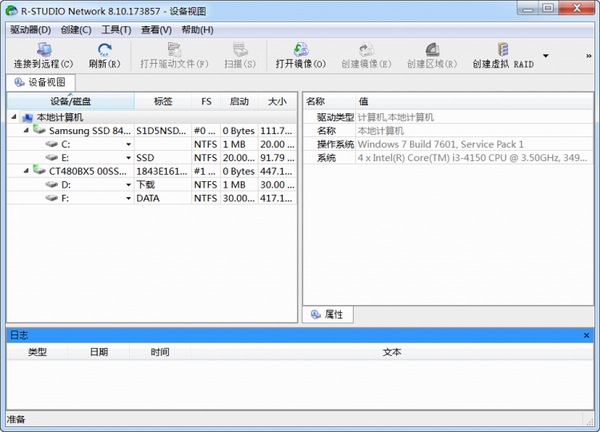This screenshot has width=600, height=432.
Task: Open the 帮助(H) menu
Action: (x=197, y=30)
